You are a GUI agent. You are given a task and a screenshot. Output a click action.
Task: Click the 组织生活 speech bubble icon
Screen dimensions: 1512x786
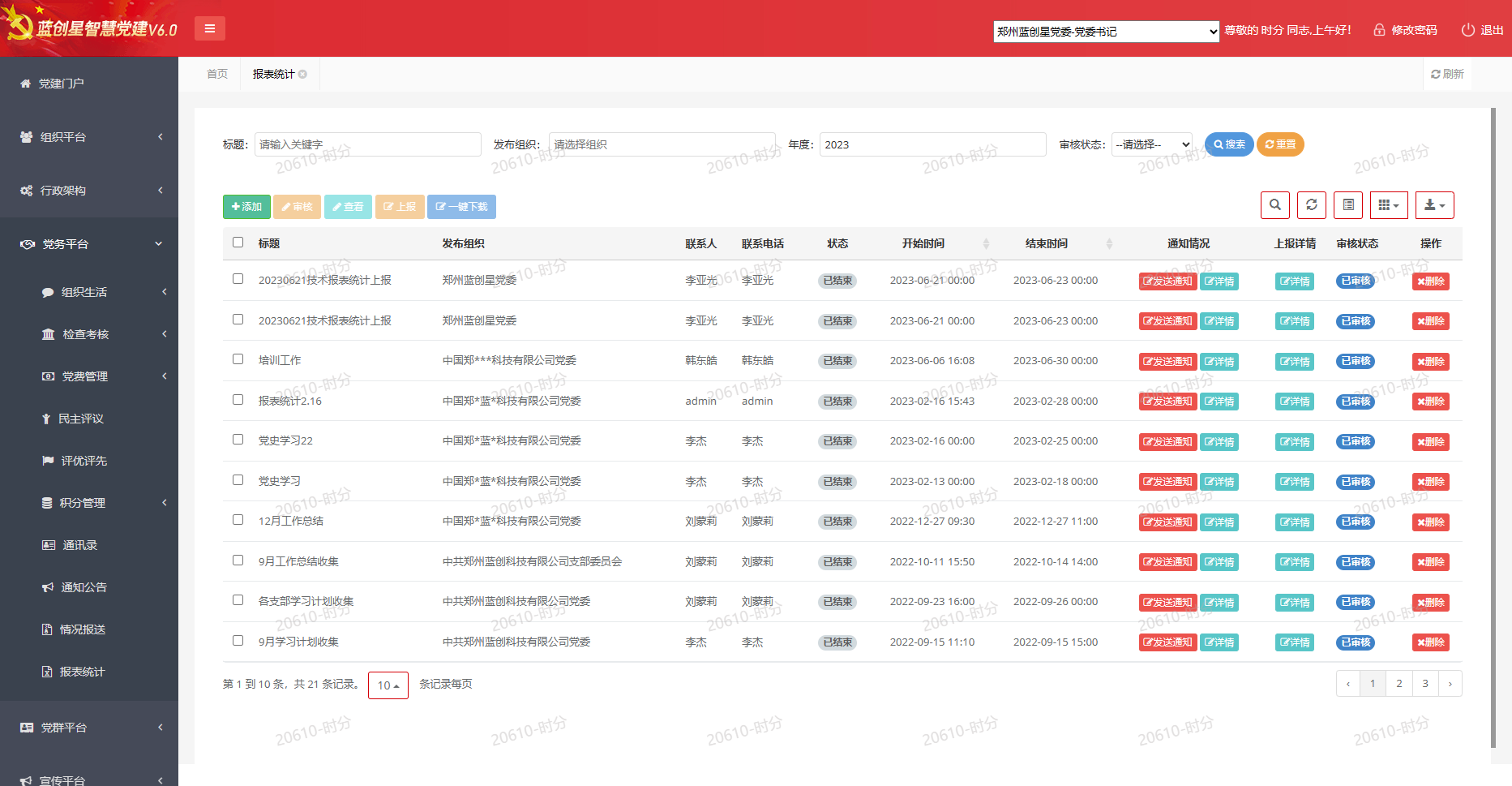click(x=48, y=292)
